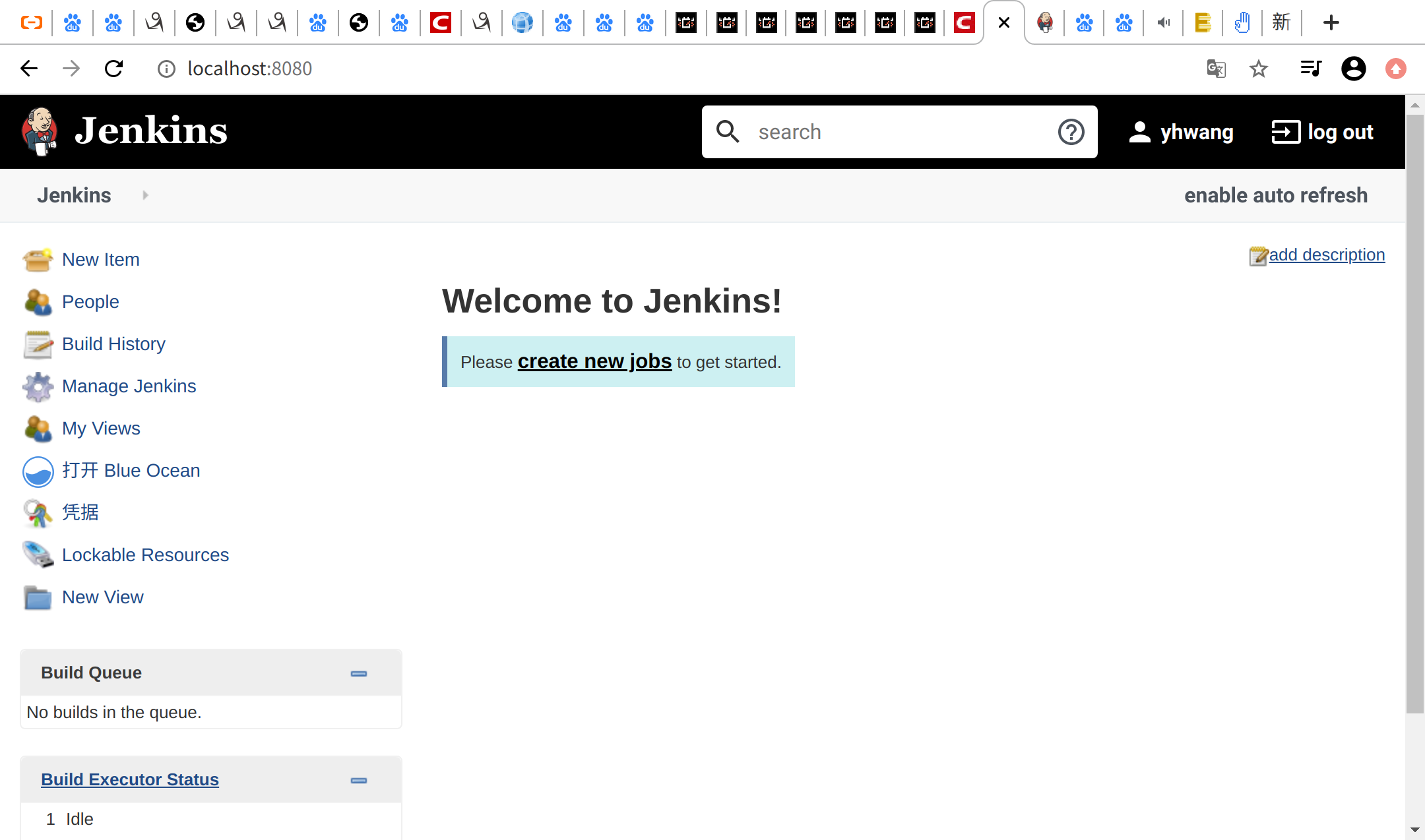1425x840 pixels.
Task: Click the log out button
Action: click(x=1322, y=132)
